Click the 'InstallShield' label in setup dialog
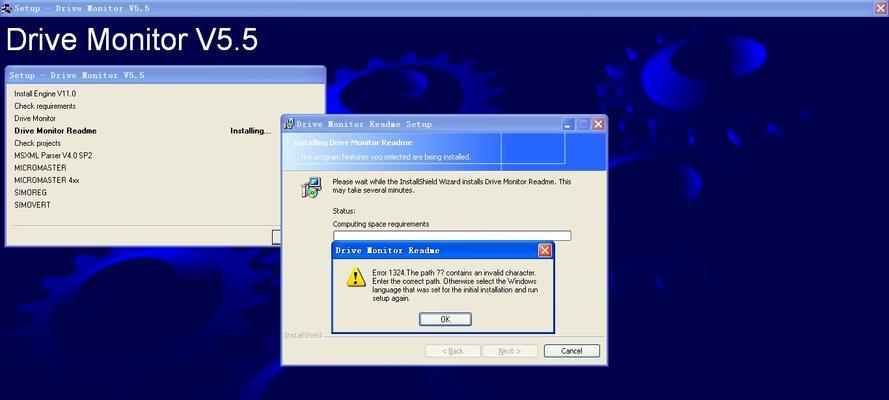The height and width of the screenshot is (400, 889). pos(303,335)
